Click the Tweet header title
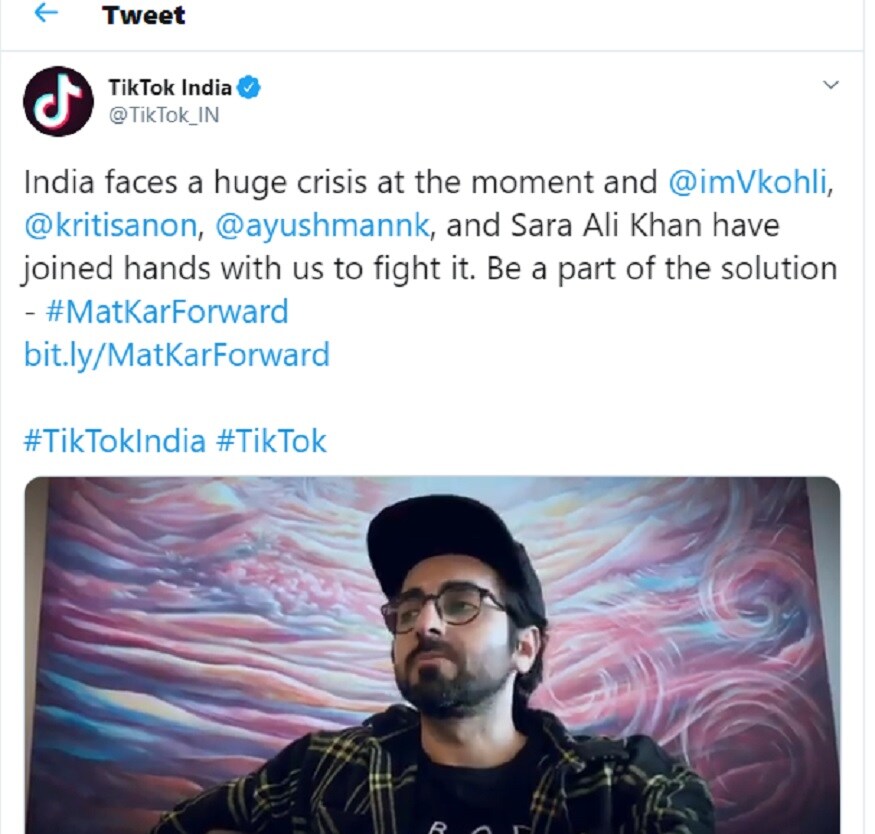Screen dimensions: 875x834 point(143,15)
